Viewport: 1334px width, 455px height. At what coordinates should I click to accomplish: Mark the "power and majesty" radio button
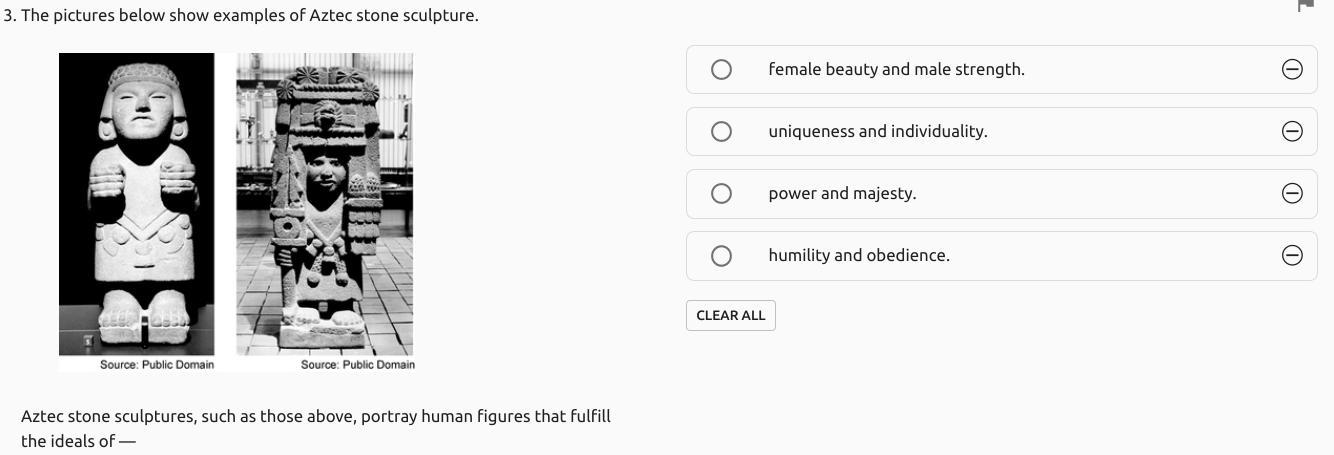(x=721, y=193)
